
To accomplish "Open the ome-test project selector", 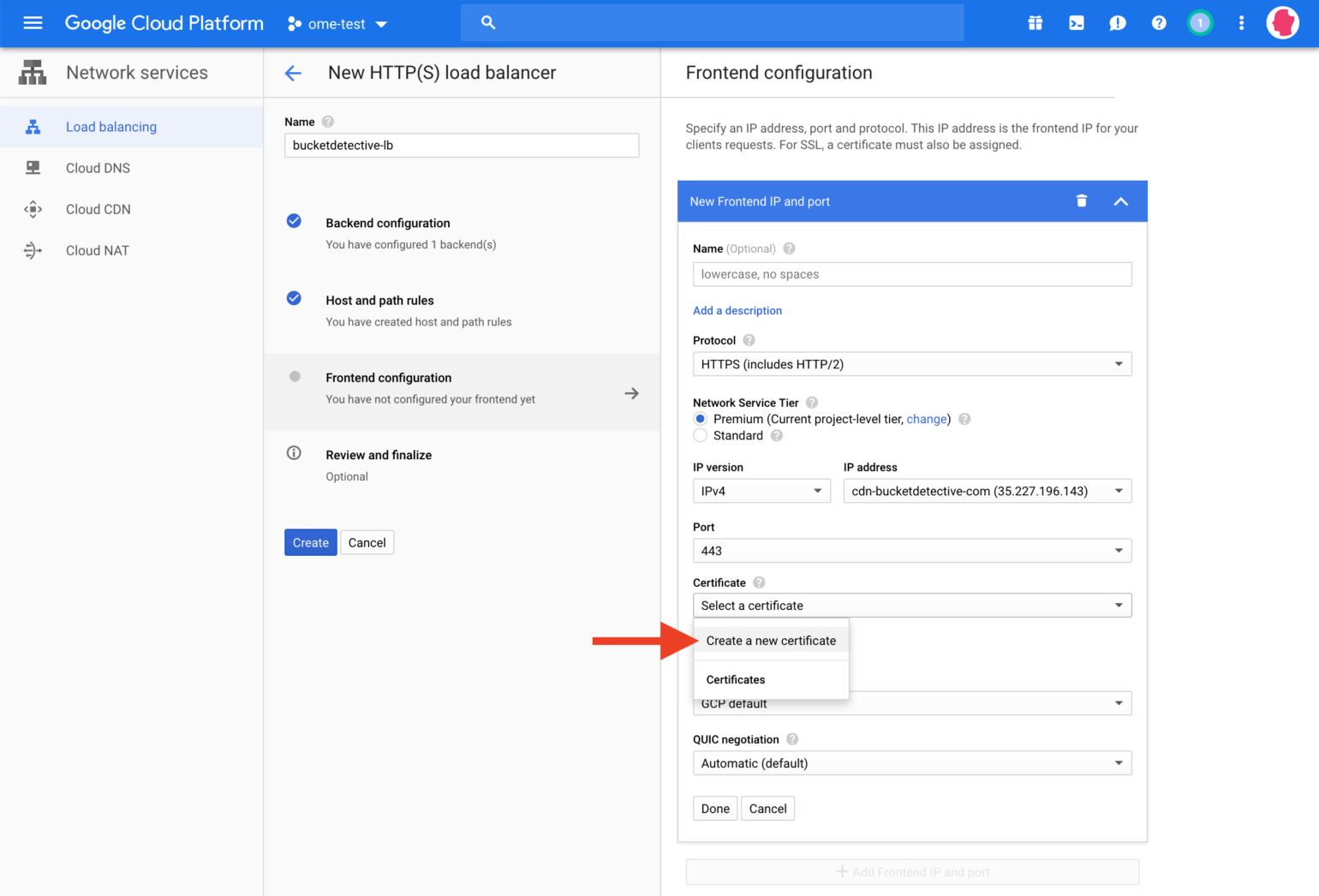I will click(x=337, y=24).
